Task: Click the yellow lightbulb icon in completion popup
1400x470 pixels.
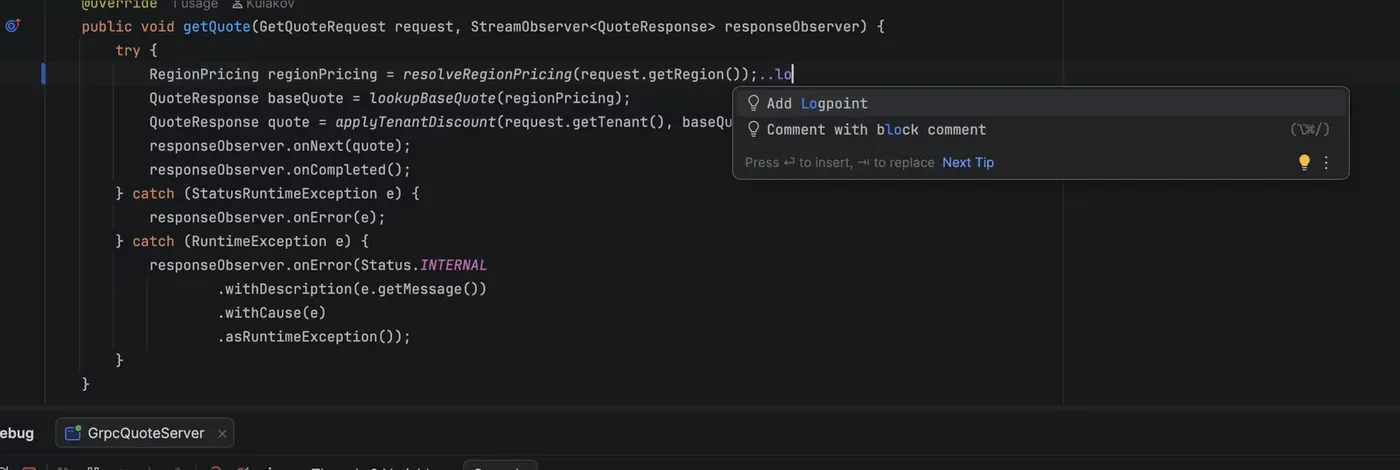Action: (1304, 162)
